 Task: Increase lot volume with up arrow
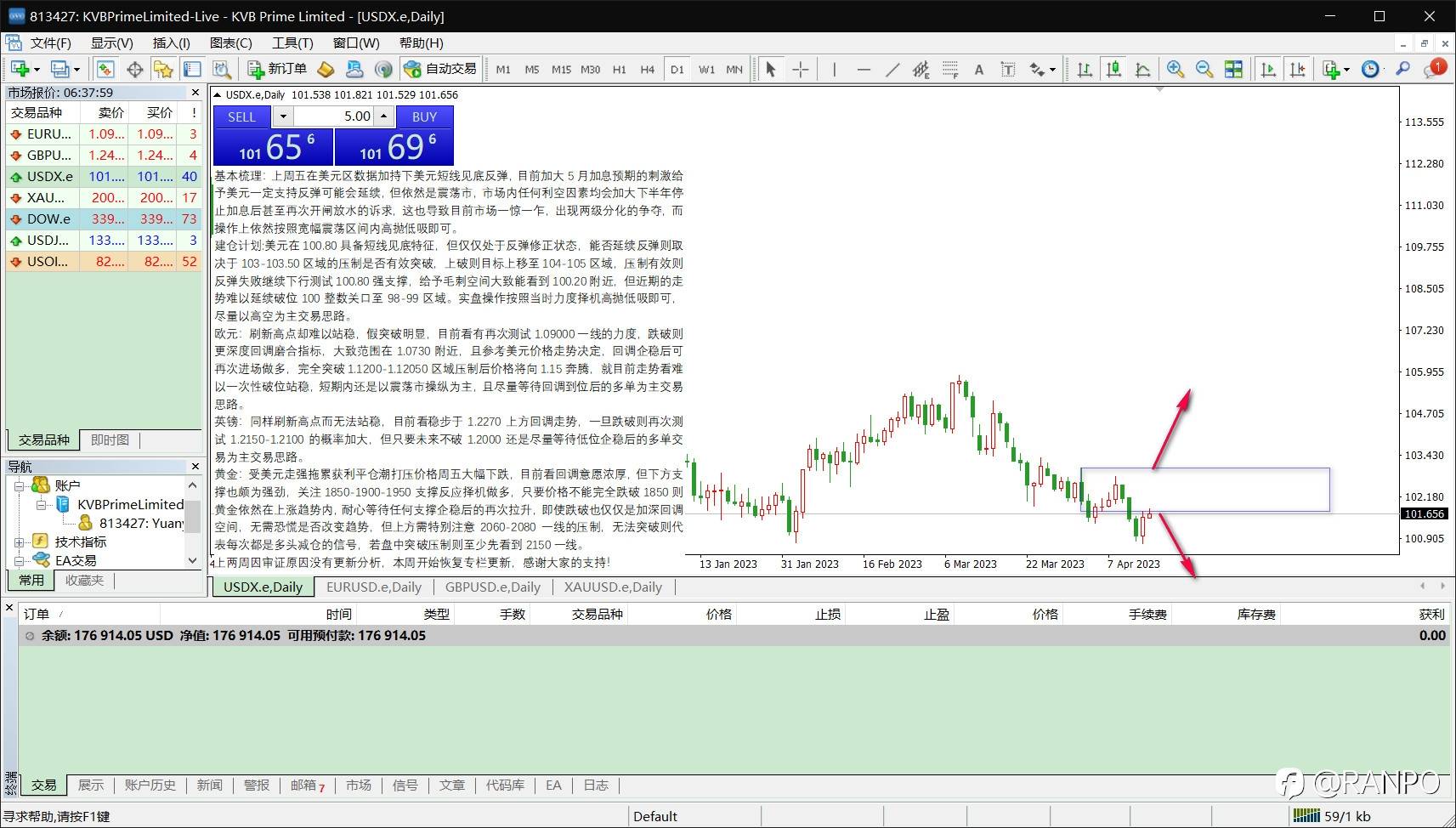click(x=384, y=116)
